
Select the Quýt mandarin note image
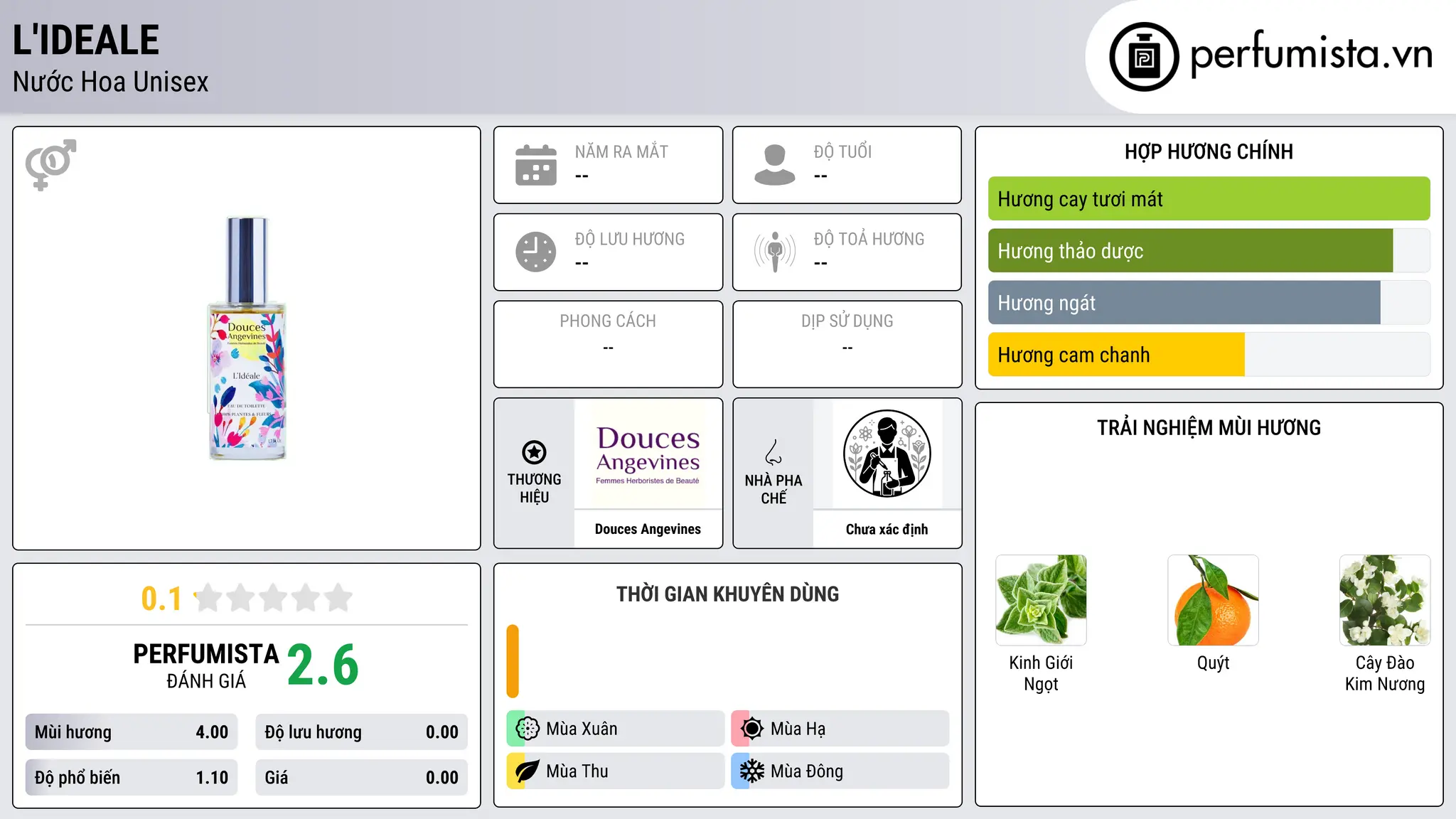click(x=1213, y=600)
